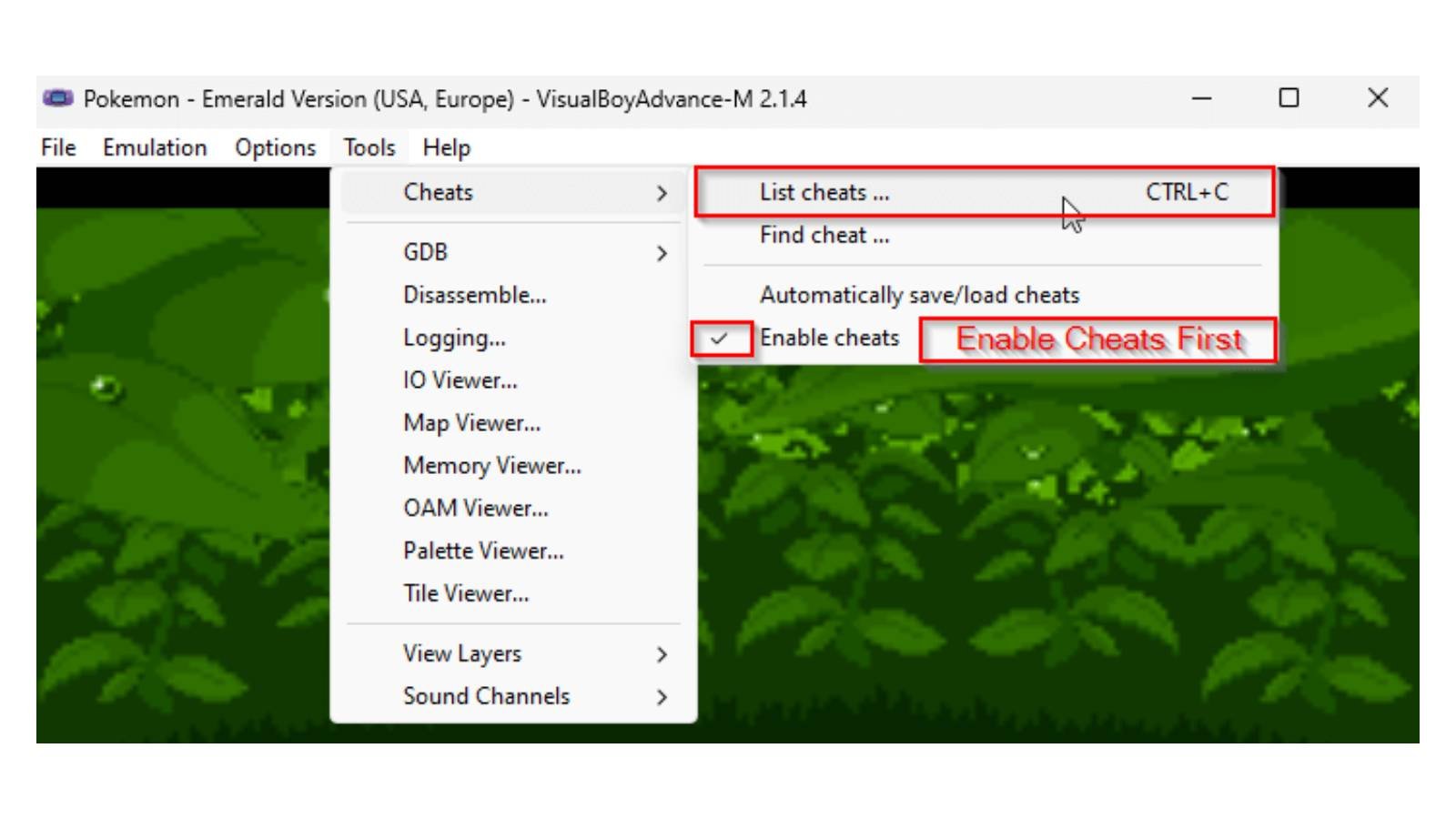Open the Help menu

[446, 147]
